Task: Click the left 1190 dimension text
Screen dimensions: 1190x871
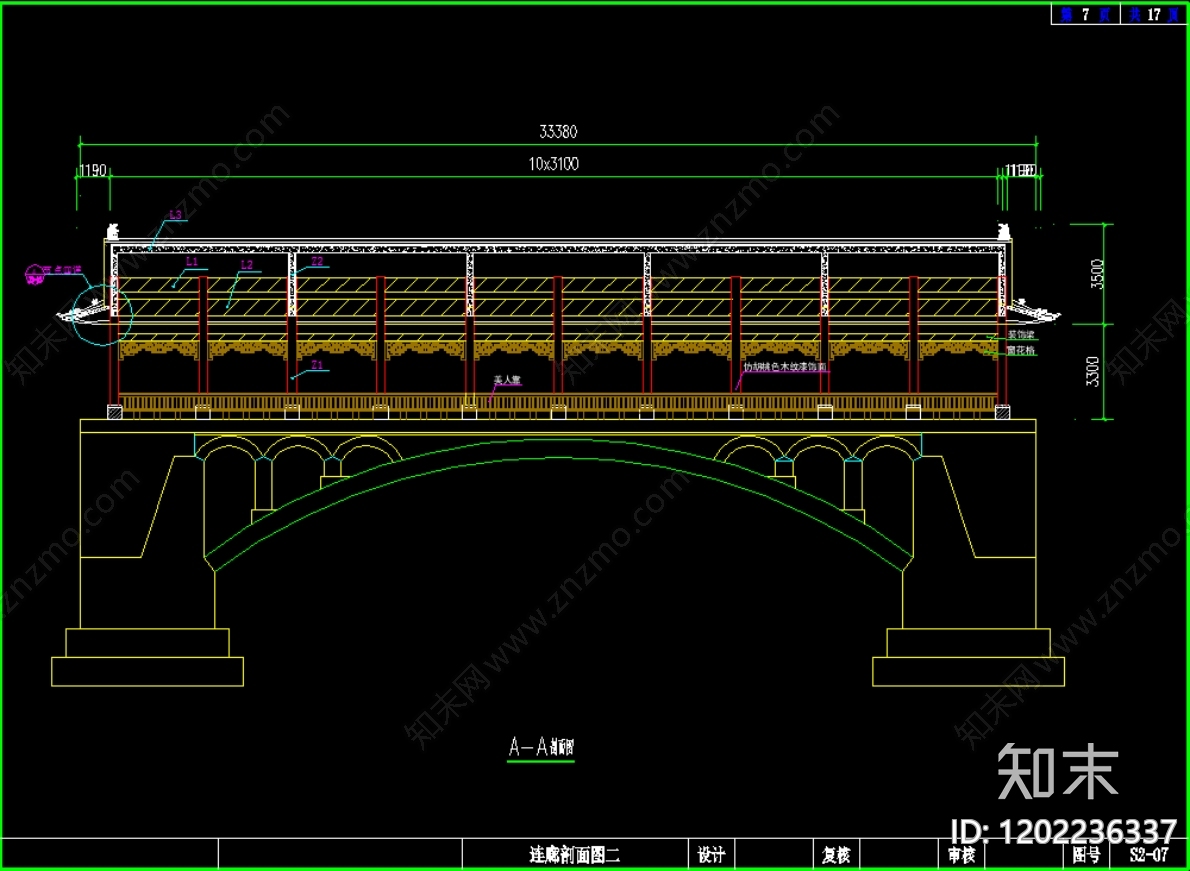Action: point(93,171)
